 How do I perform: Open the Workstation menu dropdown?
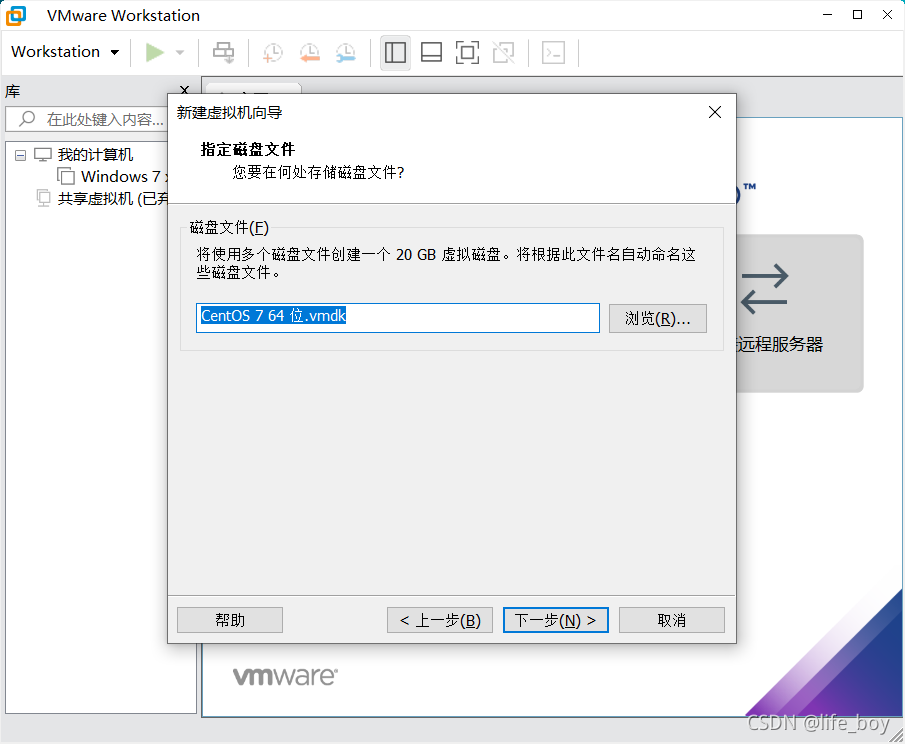pyautogui.click(x=65, y=52)
